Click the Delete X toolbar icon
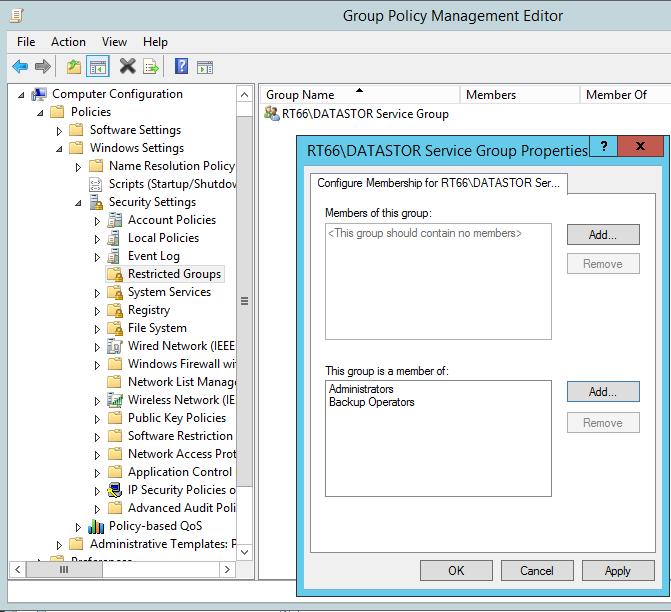This screenshot has width=671, height=612. pos(128,66)
